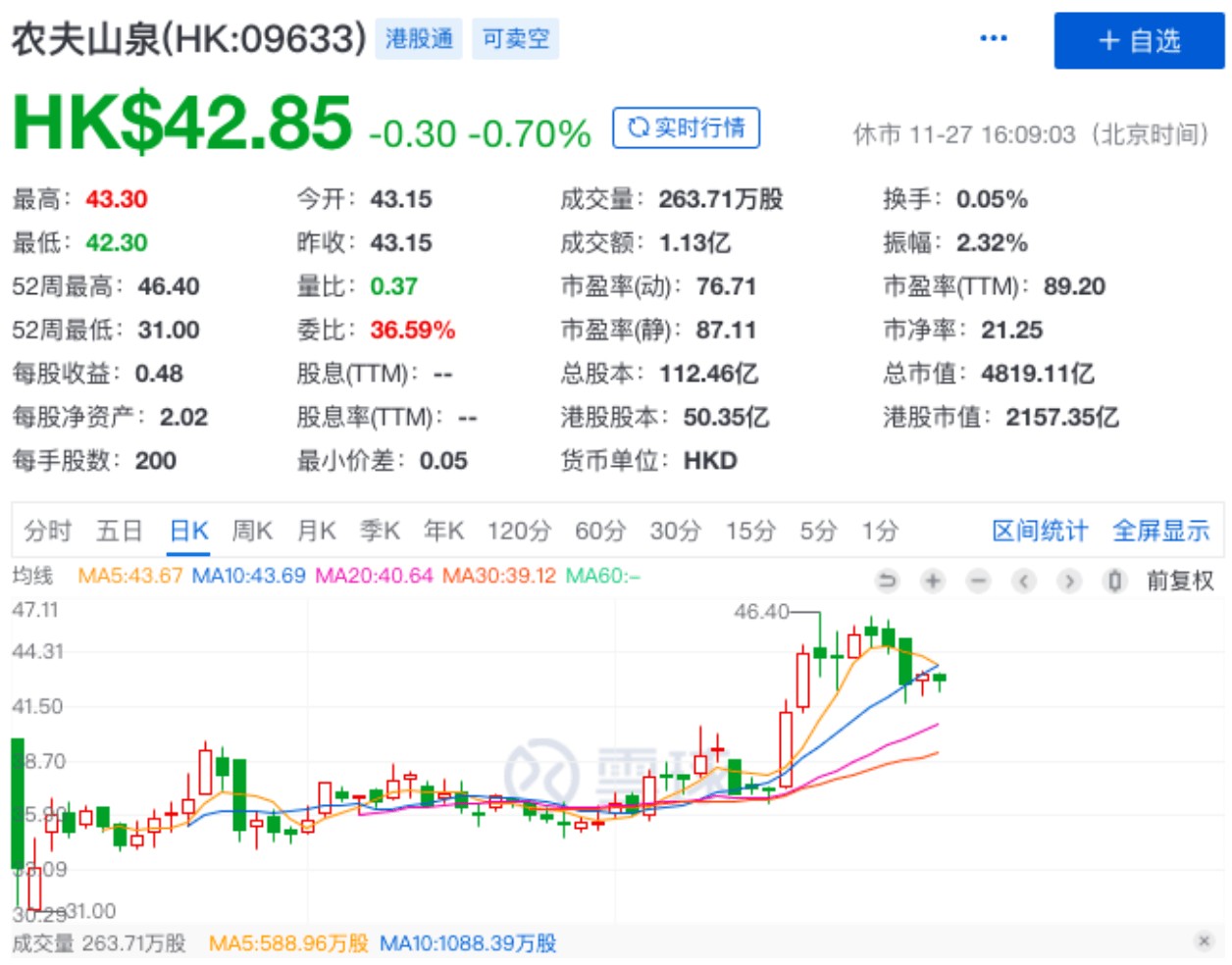Click the 可卖空 tag
This screenshot has height=965, width=1232.
pos(516,39)
